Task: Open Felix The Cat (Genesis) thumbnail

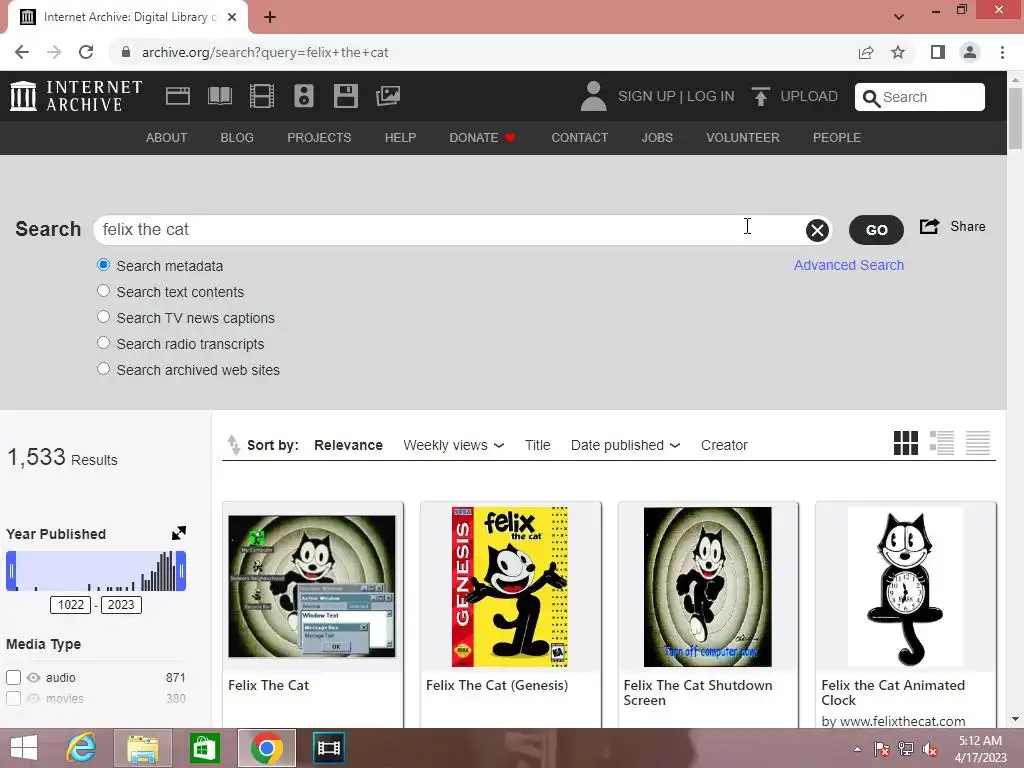Action: pyautogui.click(x=510, y=586)
